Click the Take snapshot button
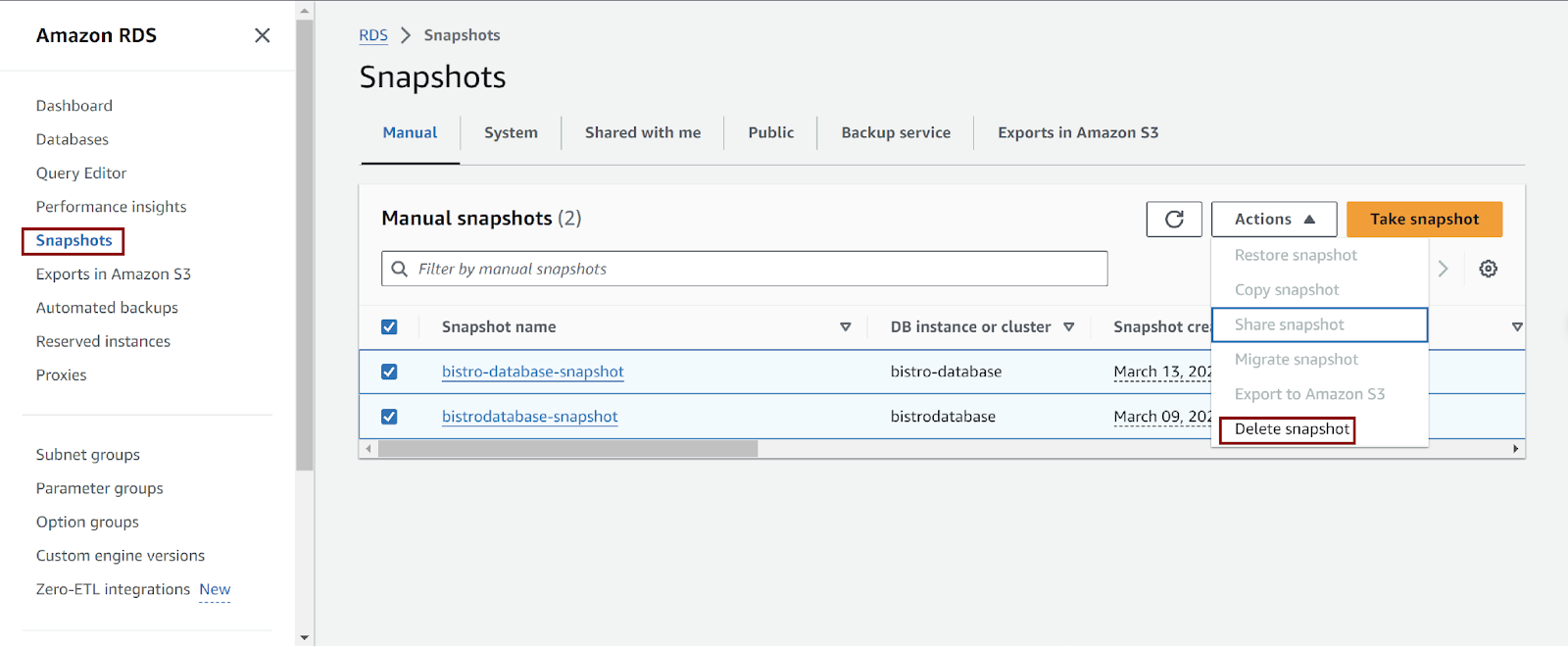 coord(1424,219)
